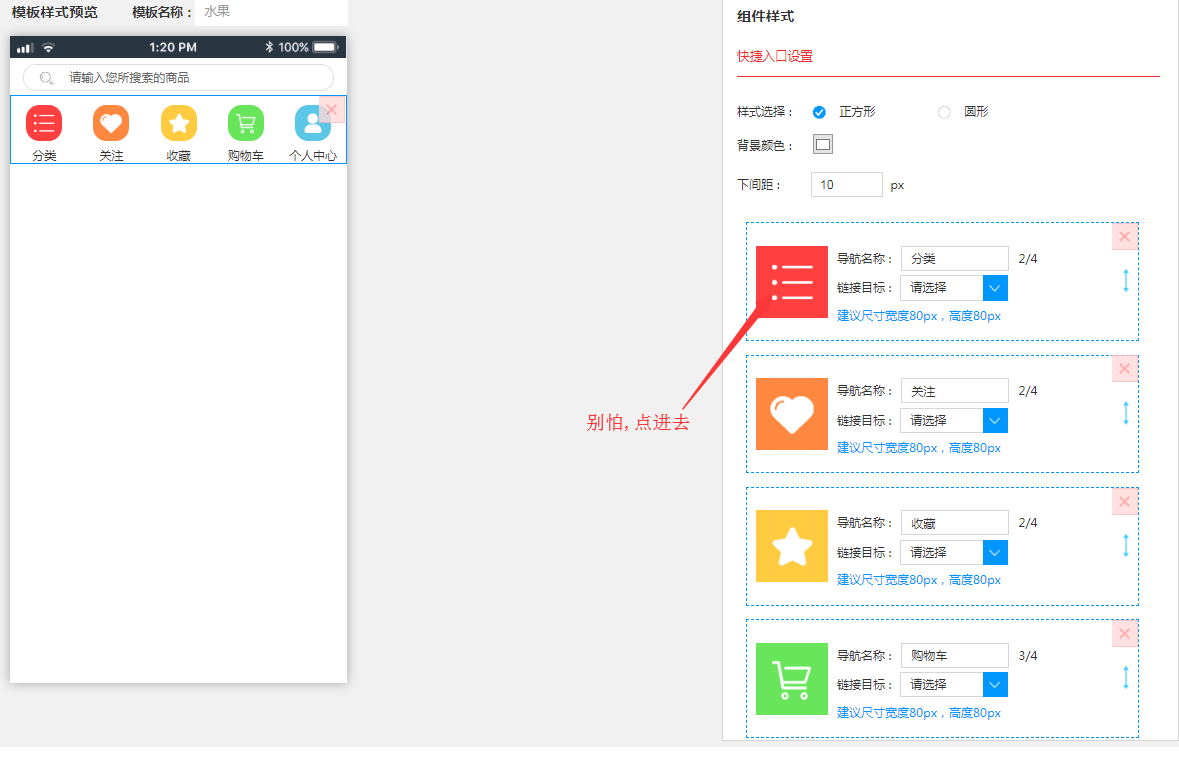
Task: Select the 圆形 style radio option
Action: tap(944, 112)
